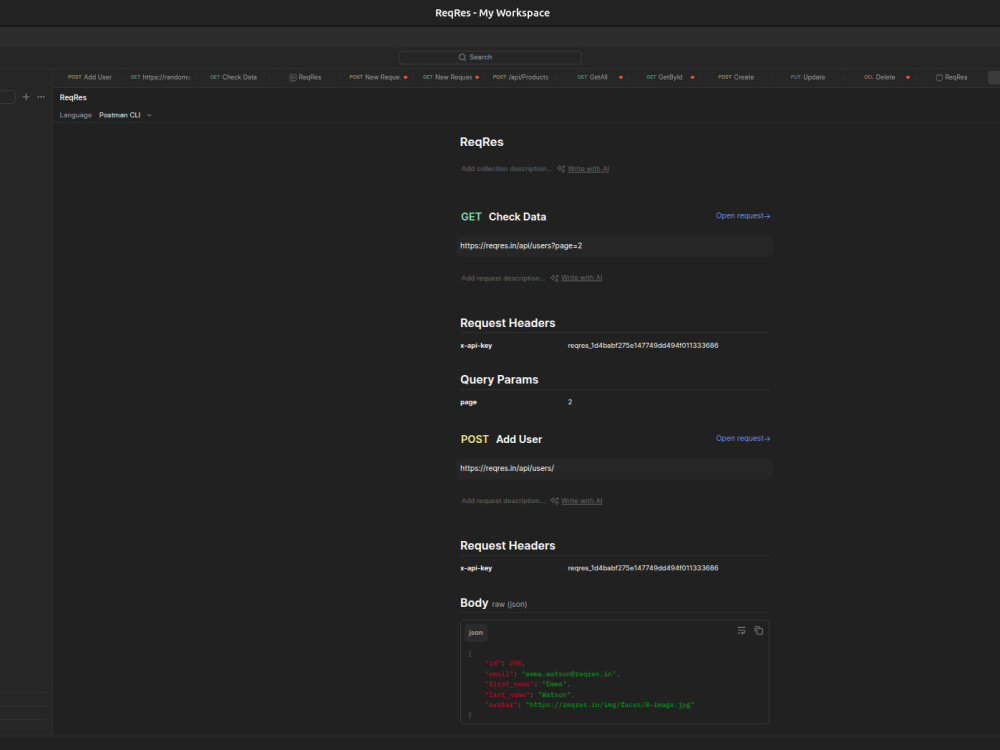The height and width of the screenshot is (750, 1000).
Task: Click the Search field in top bar
Action: [x=490, y=57]
